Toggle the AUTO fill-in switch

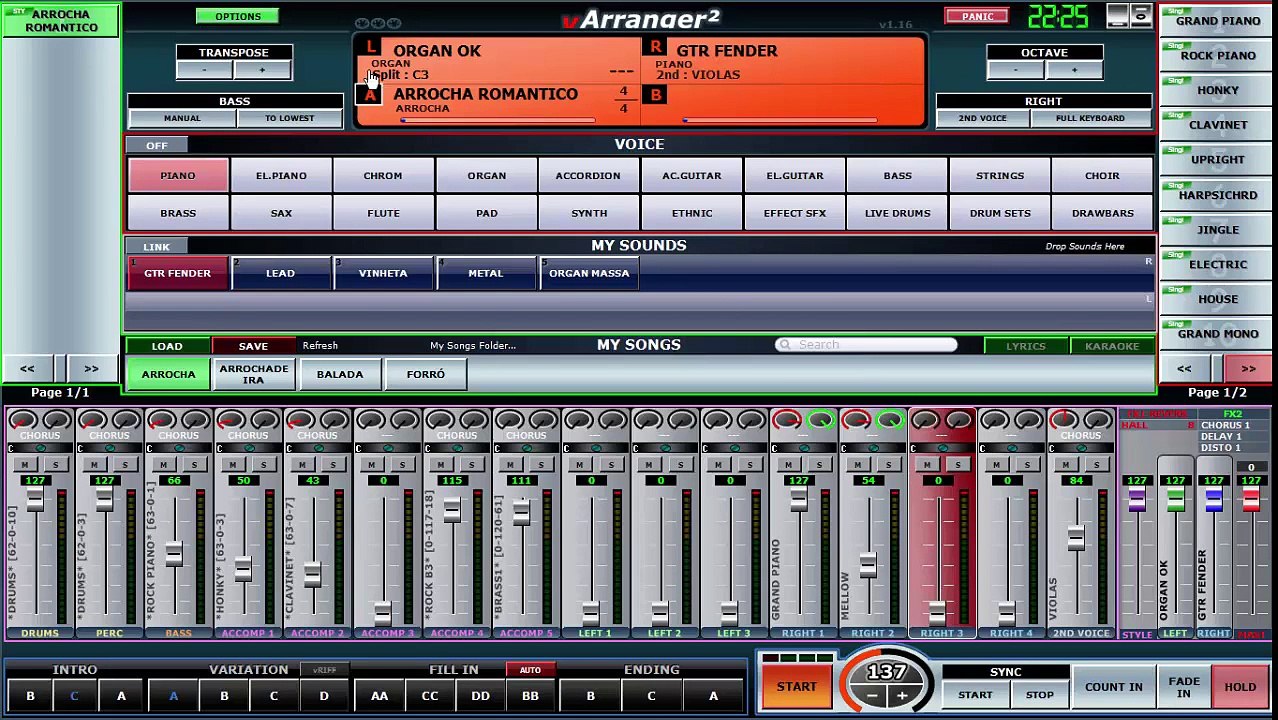530,670
